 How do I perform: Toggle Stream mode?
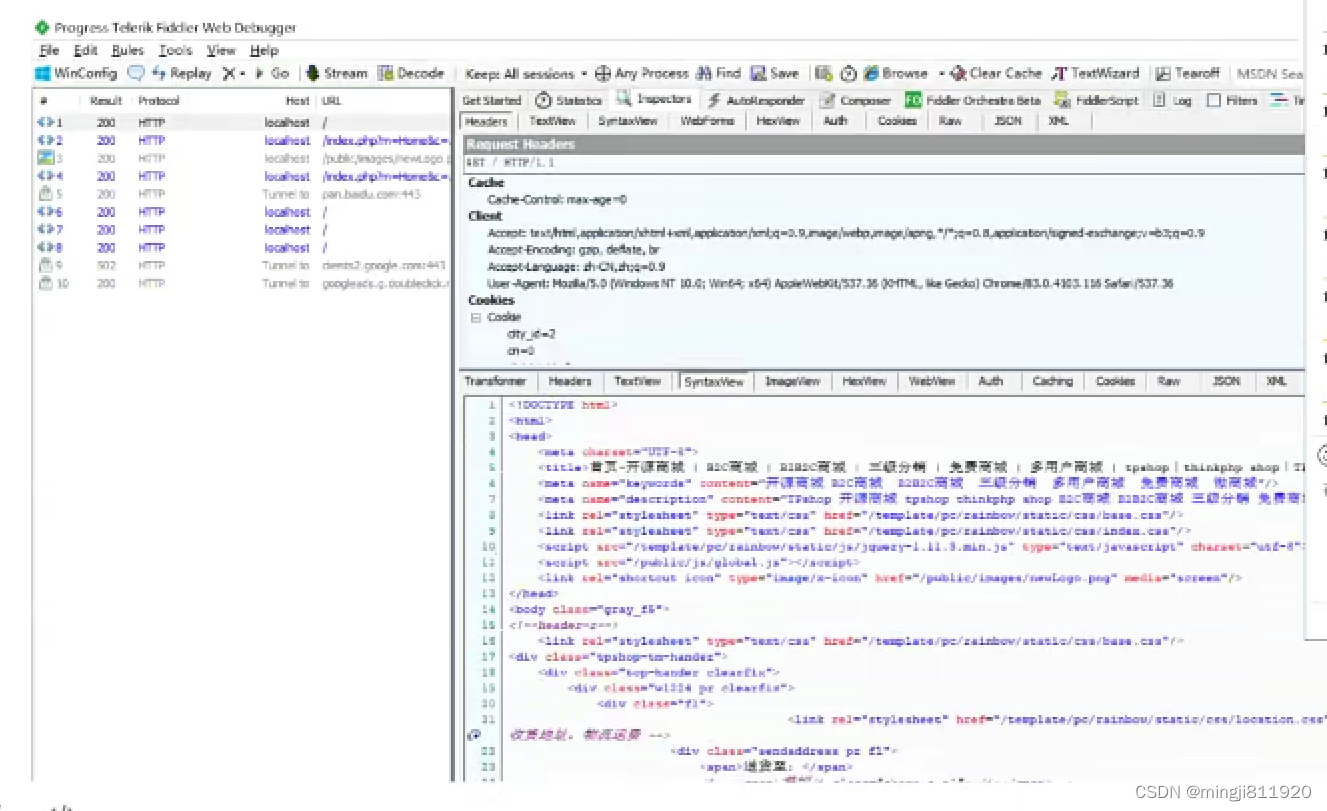[x=337, y=73]
